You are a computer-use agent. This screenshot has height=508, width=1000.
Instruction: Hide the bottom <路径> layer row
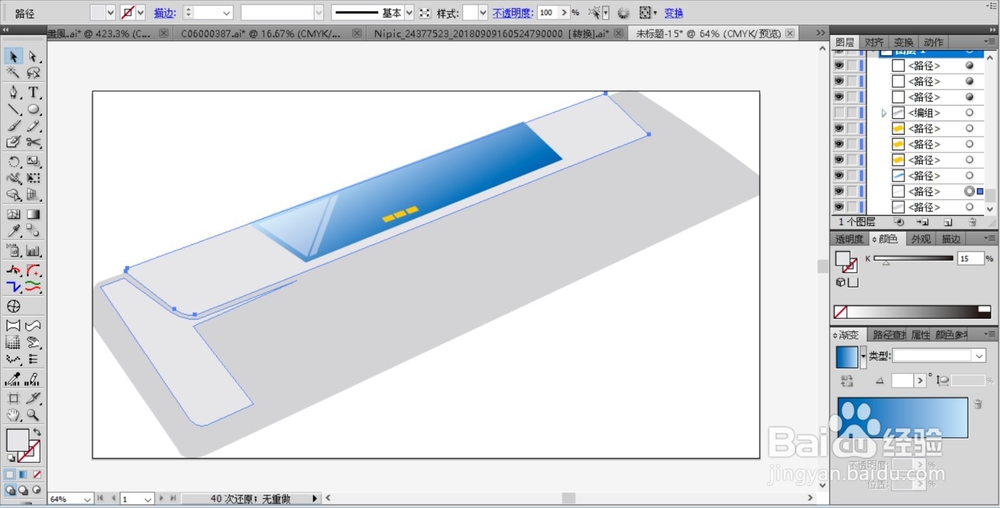(839, 207)
